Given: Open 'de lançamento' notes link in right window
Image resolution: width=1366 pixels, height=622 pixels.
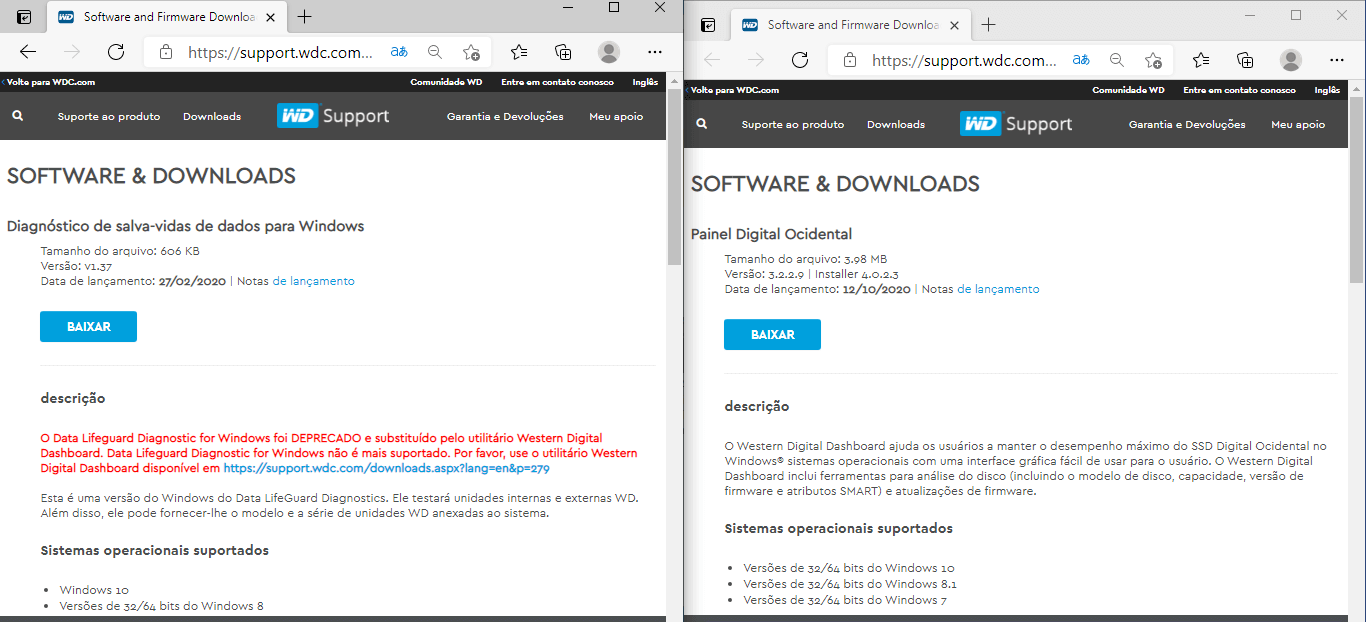Looking at the screenshot, I should point(998,289).
